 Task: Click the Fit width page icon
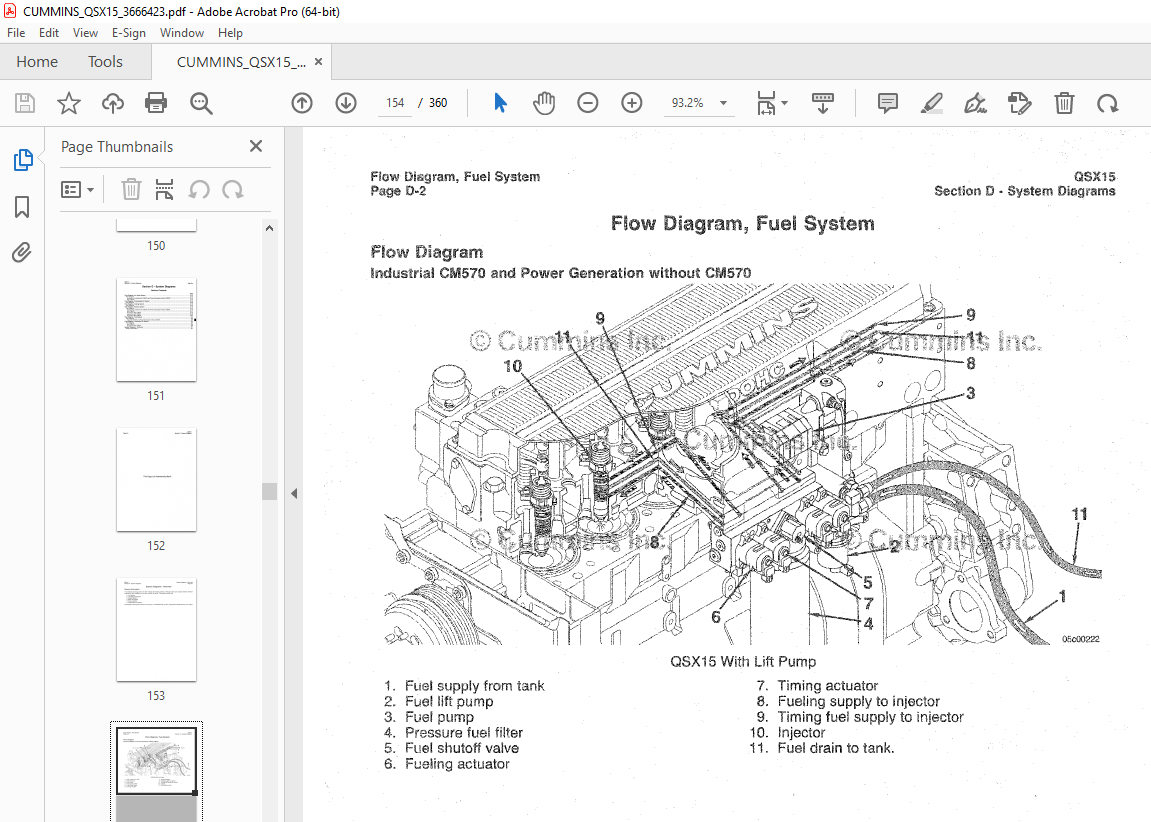click(766, 103)
